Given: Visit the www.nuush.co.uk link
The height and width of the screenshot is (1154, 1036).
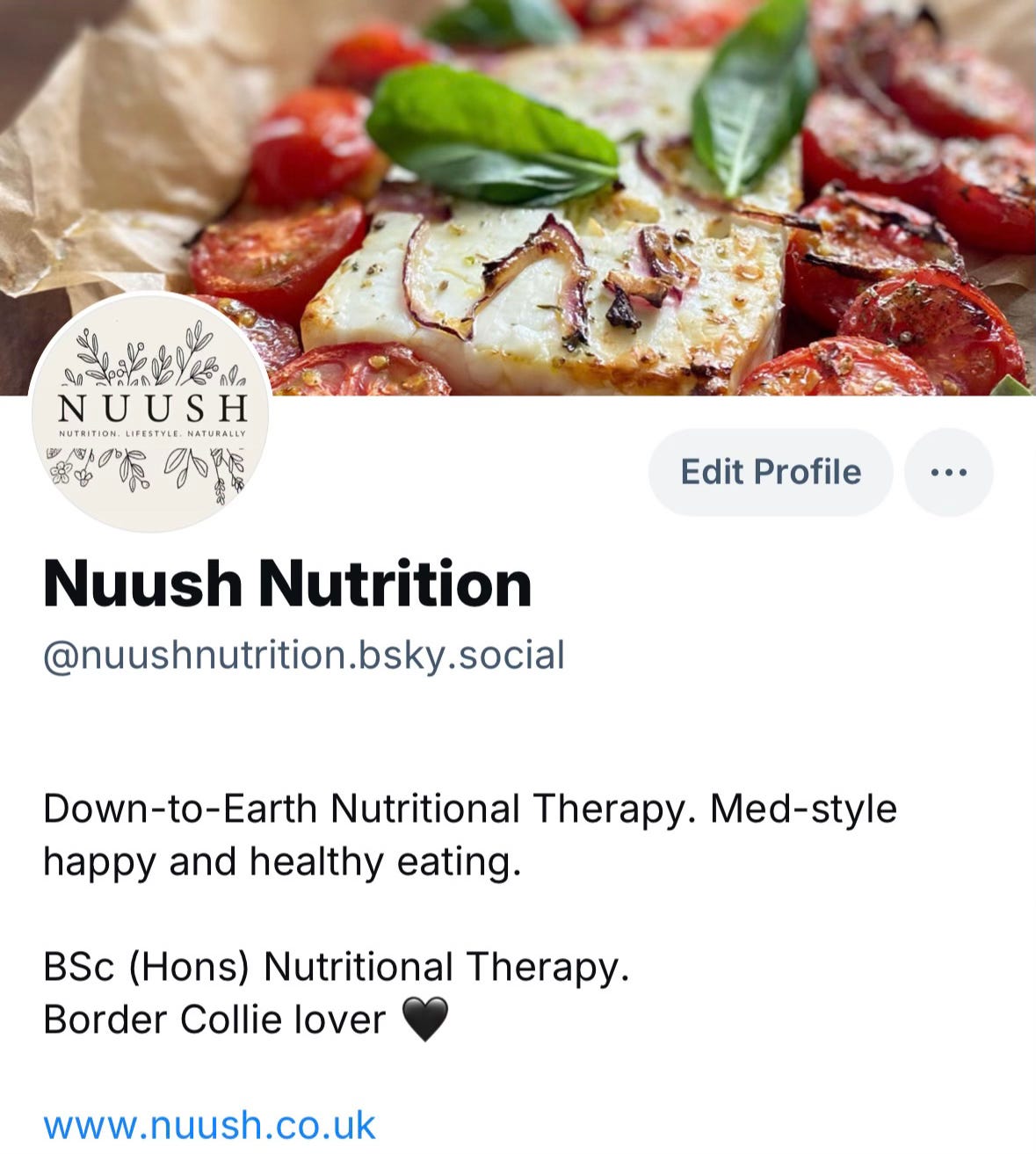Looking at the screenshot, I should [x=209, y=1125].
